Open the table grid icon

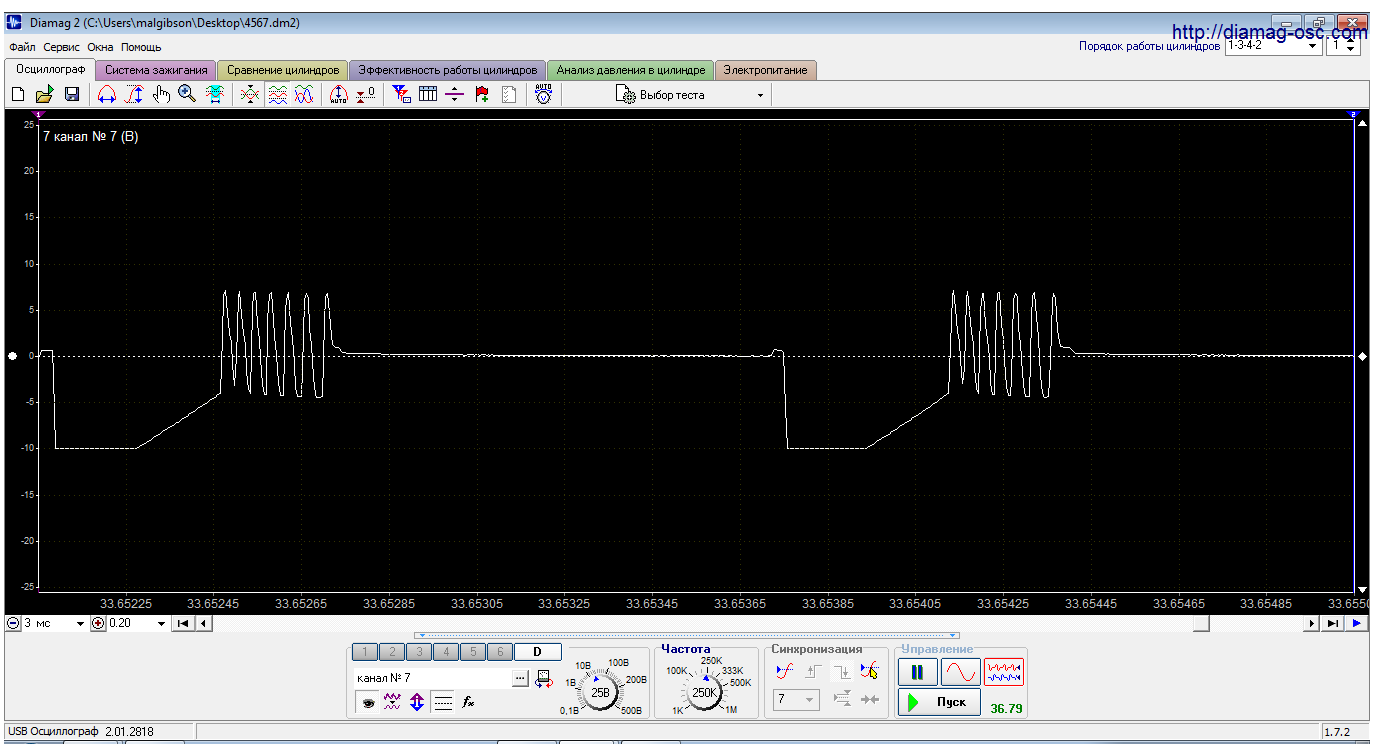(428, 94)
